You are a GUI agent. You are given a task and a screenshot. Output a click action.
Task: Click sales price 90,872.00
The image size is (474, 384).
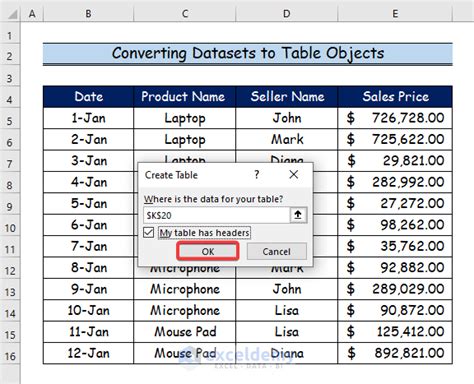pyautogui.click(x=395, y=310)
